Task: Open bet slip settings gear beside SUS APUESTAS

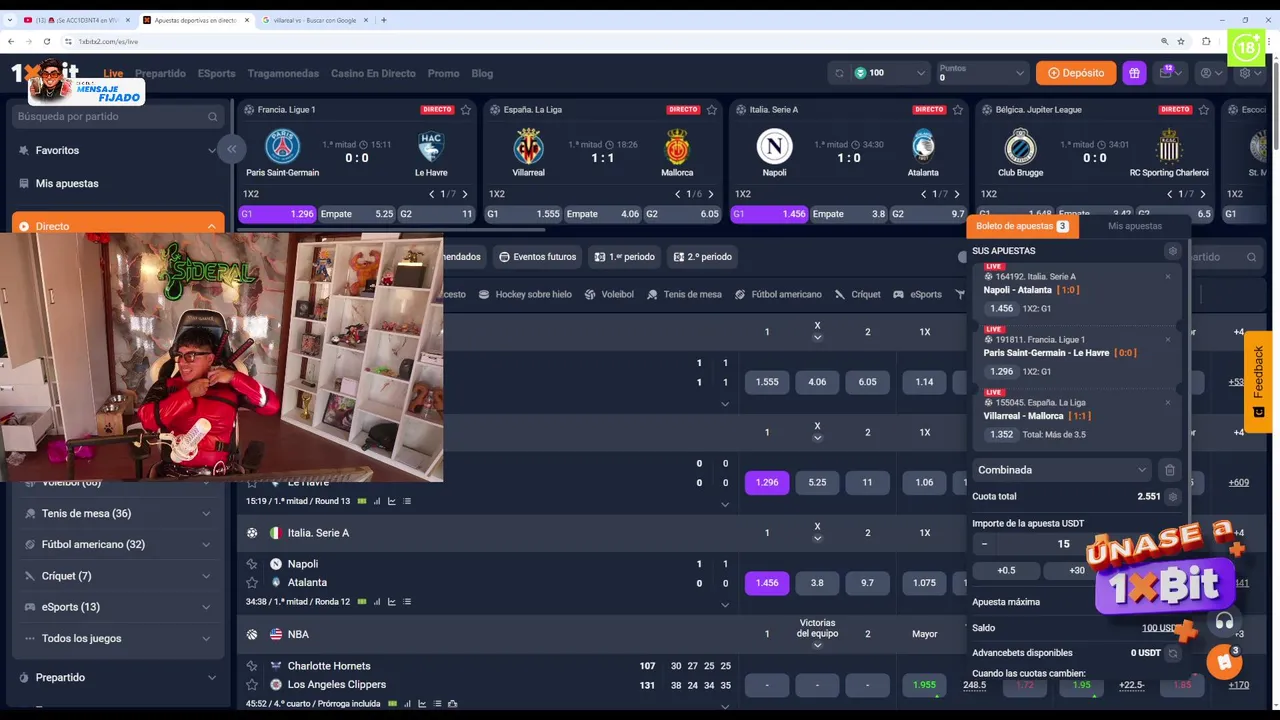Action: pyautogui.click(x=1173, y=251)
